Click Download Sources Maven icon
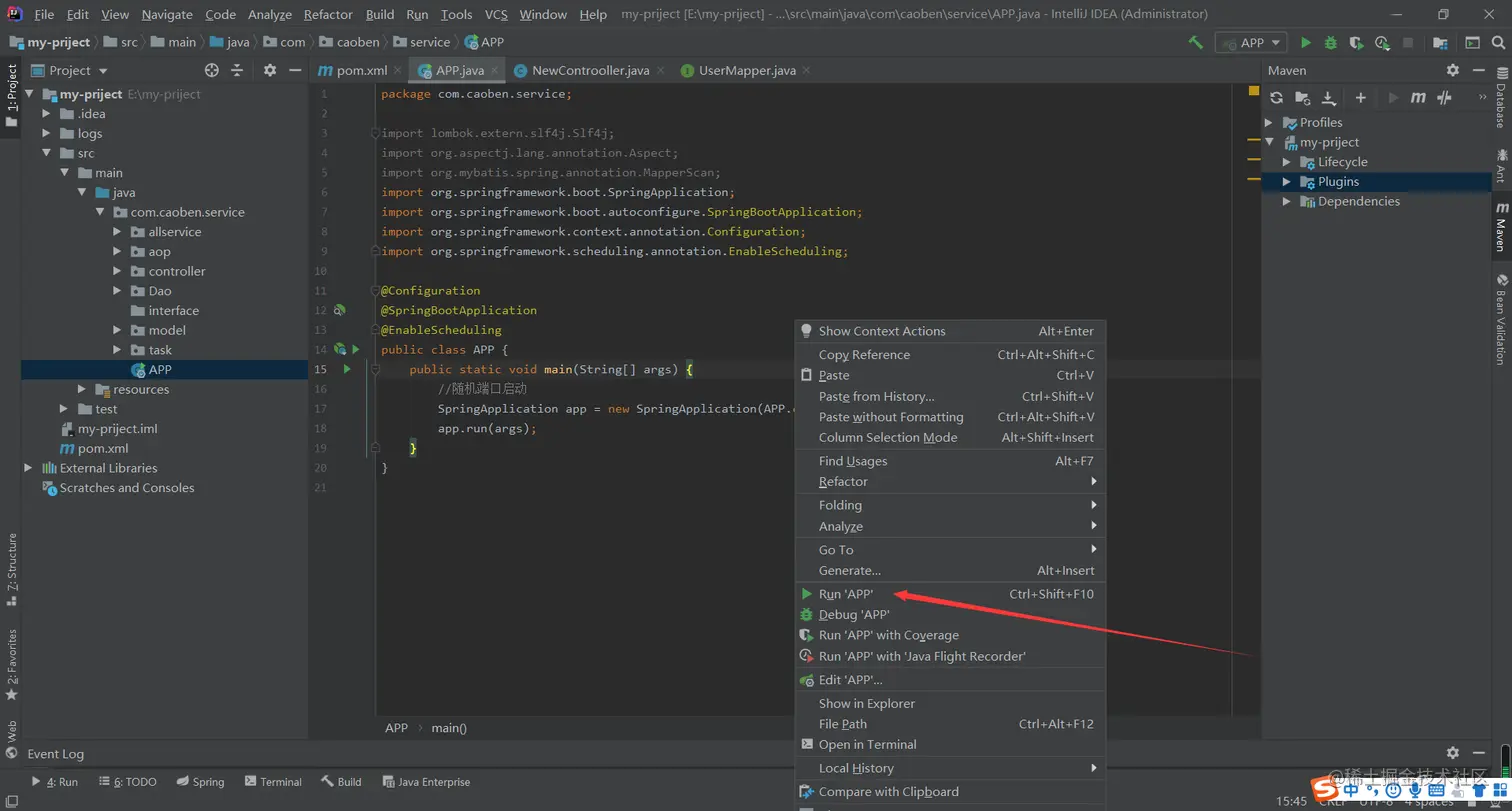The height and width of the screenshot is (811, 1512). [x=1328, y=98]
